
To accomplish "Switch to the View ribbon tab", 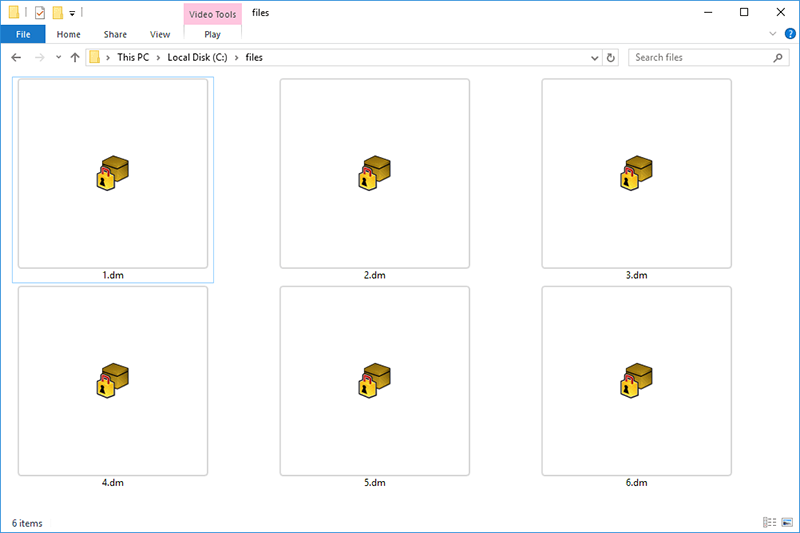I will 159,34.
